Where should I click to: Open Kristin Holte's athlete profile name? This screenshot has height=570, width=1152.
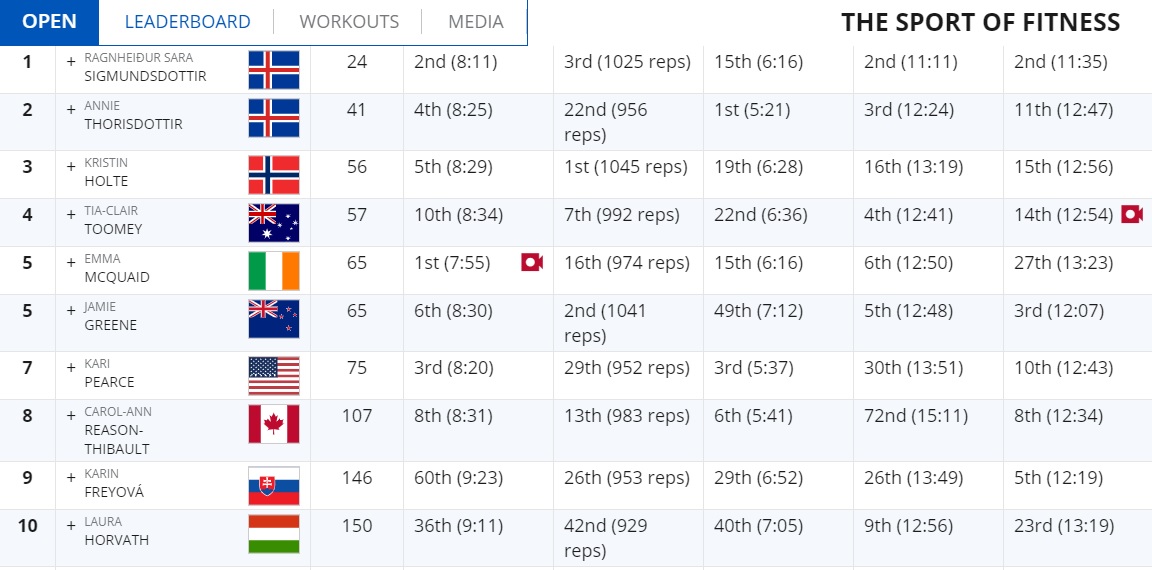click(x=107, y=172)
